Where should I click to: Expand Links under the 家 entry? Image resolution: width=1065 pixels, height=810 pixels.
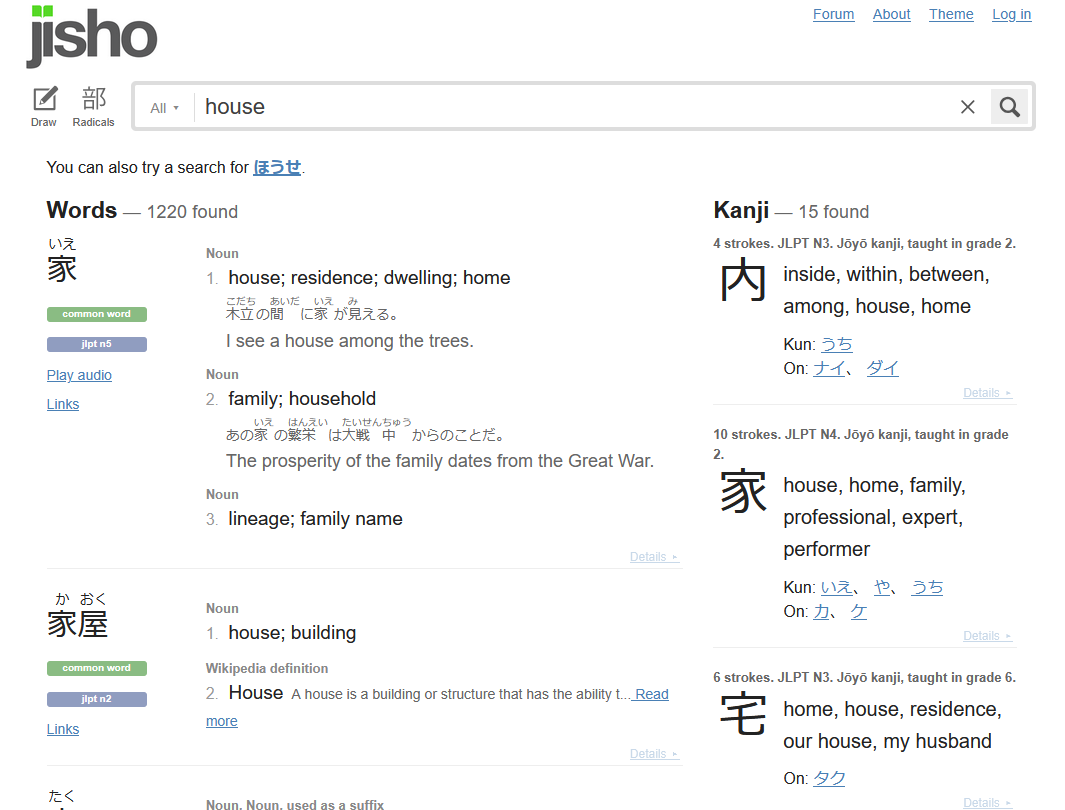[63, 404]
